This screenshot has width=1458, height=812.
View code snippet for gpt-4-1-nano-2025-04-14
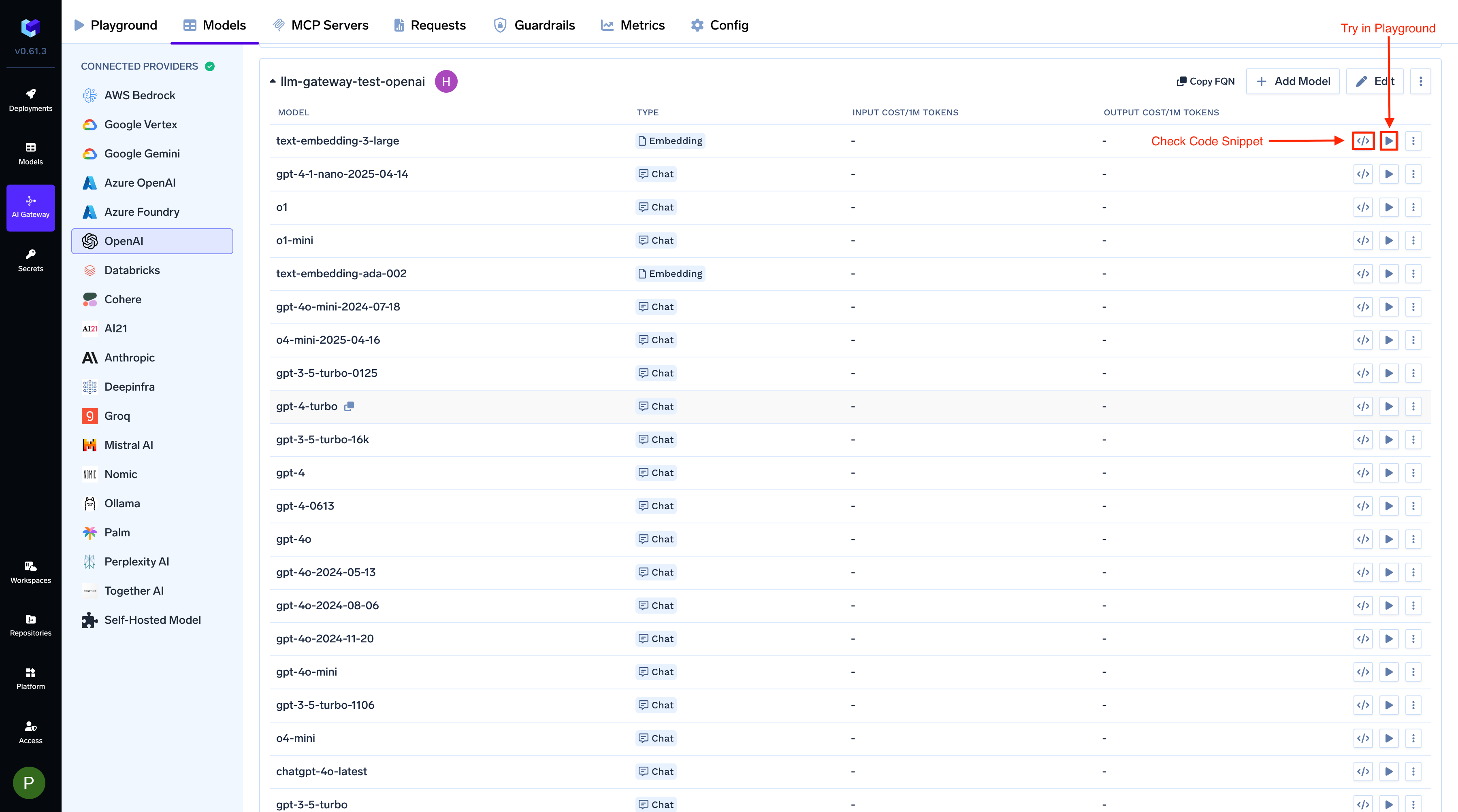(x=1363, y=174)
